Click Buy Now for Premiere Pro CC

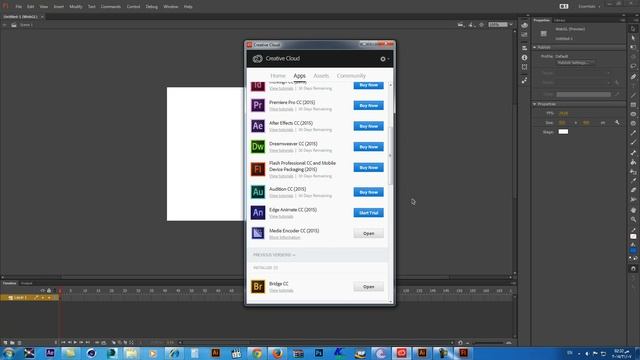369,105
